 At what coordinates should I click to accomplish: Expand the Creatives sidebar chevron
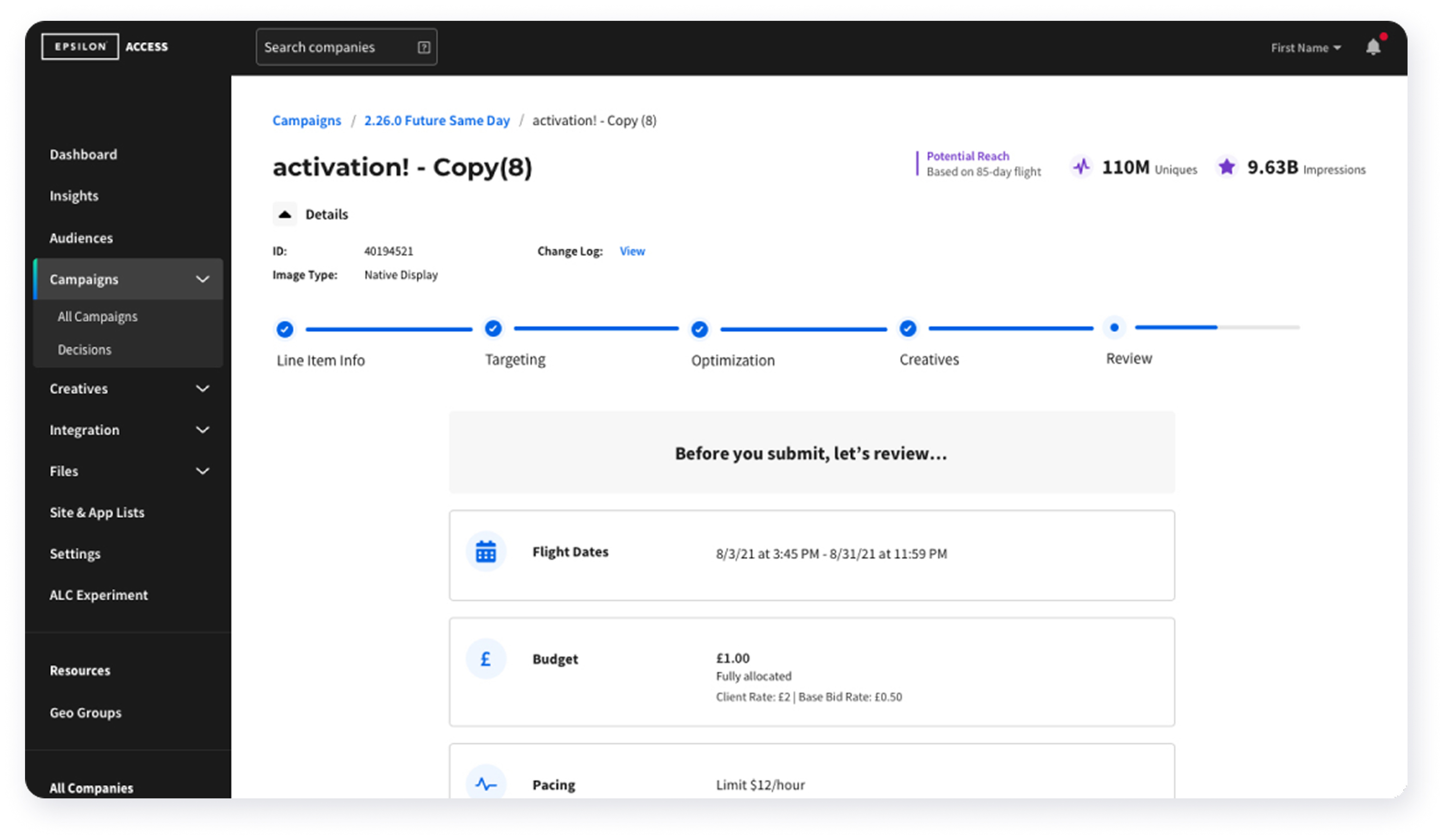click(x=202, y=389)
